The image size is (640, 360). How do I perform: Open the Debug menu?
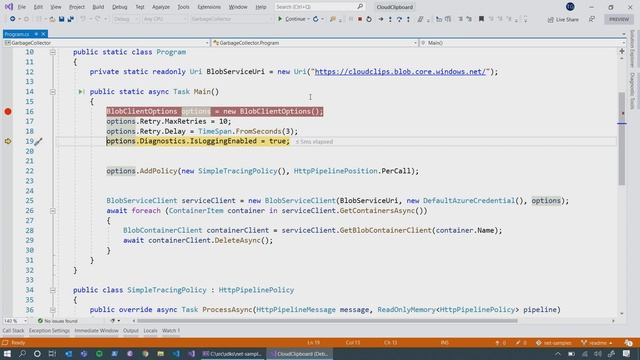point(120,7)
